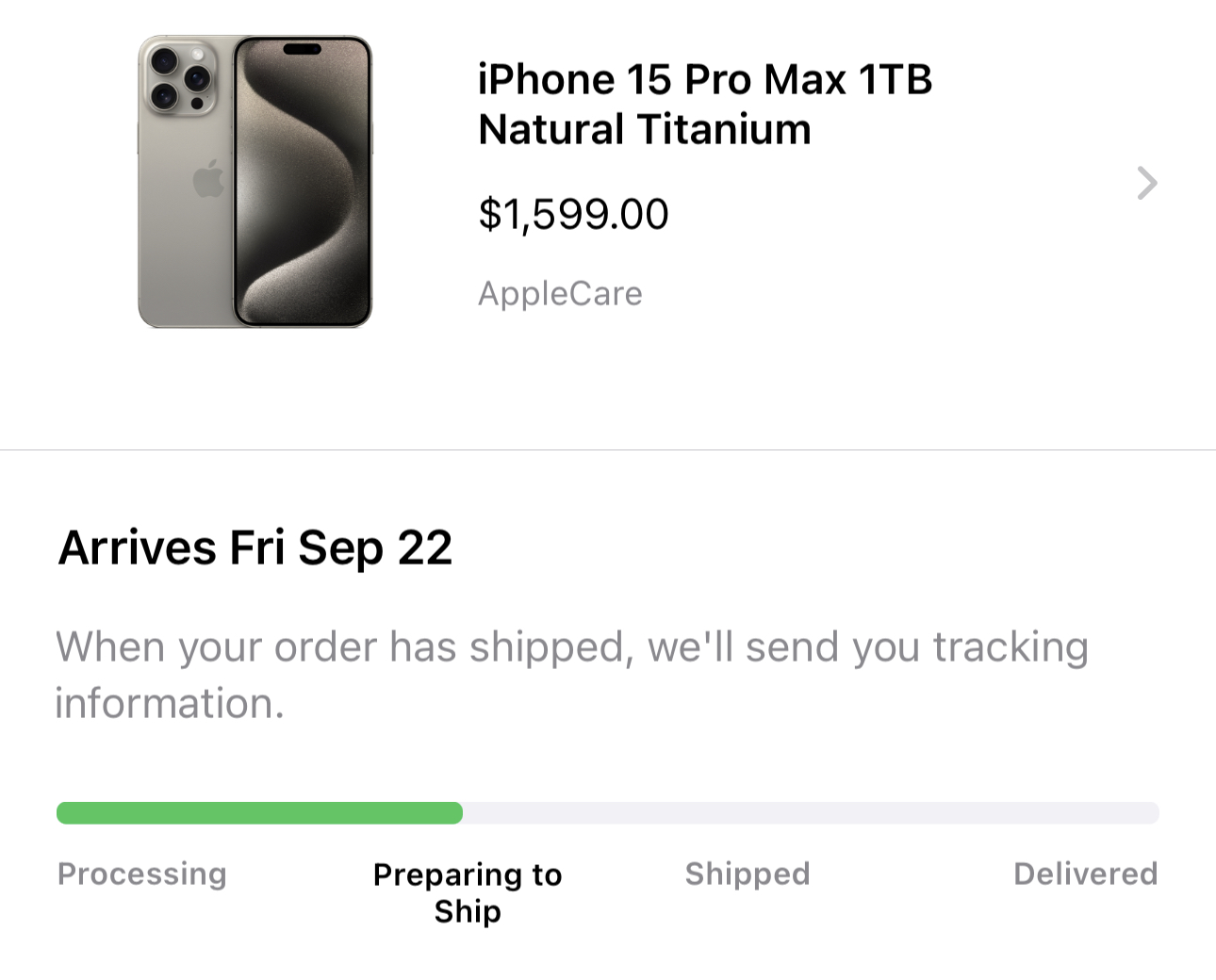Screen dimensions: 1216x980
Task: Click the tracking information message text
Action: point(571,675)
